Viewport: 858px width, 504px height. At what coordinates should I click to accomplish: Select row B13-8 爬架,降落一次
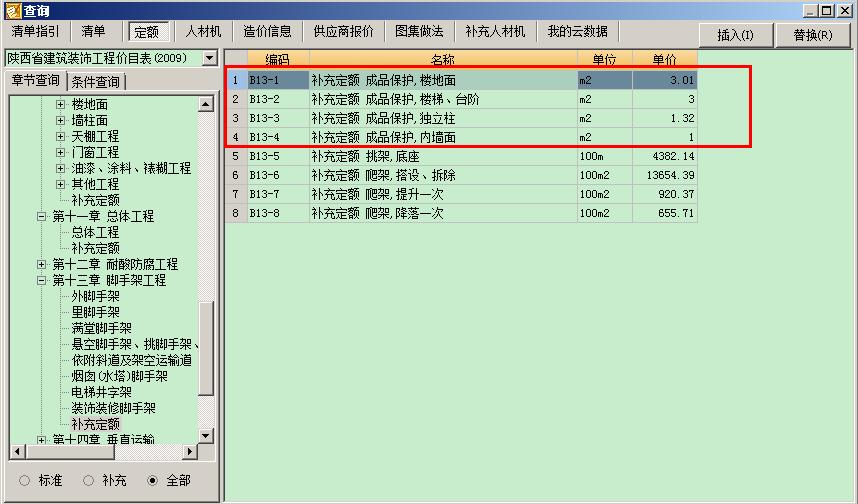[x=461, y=213]
